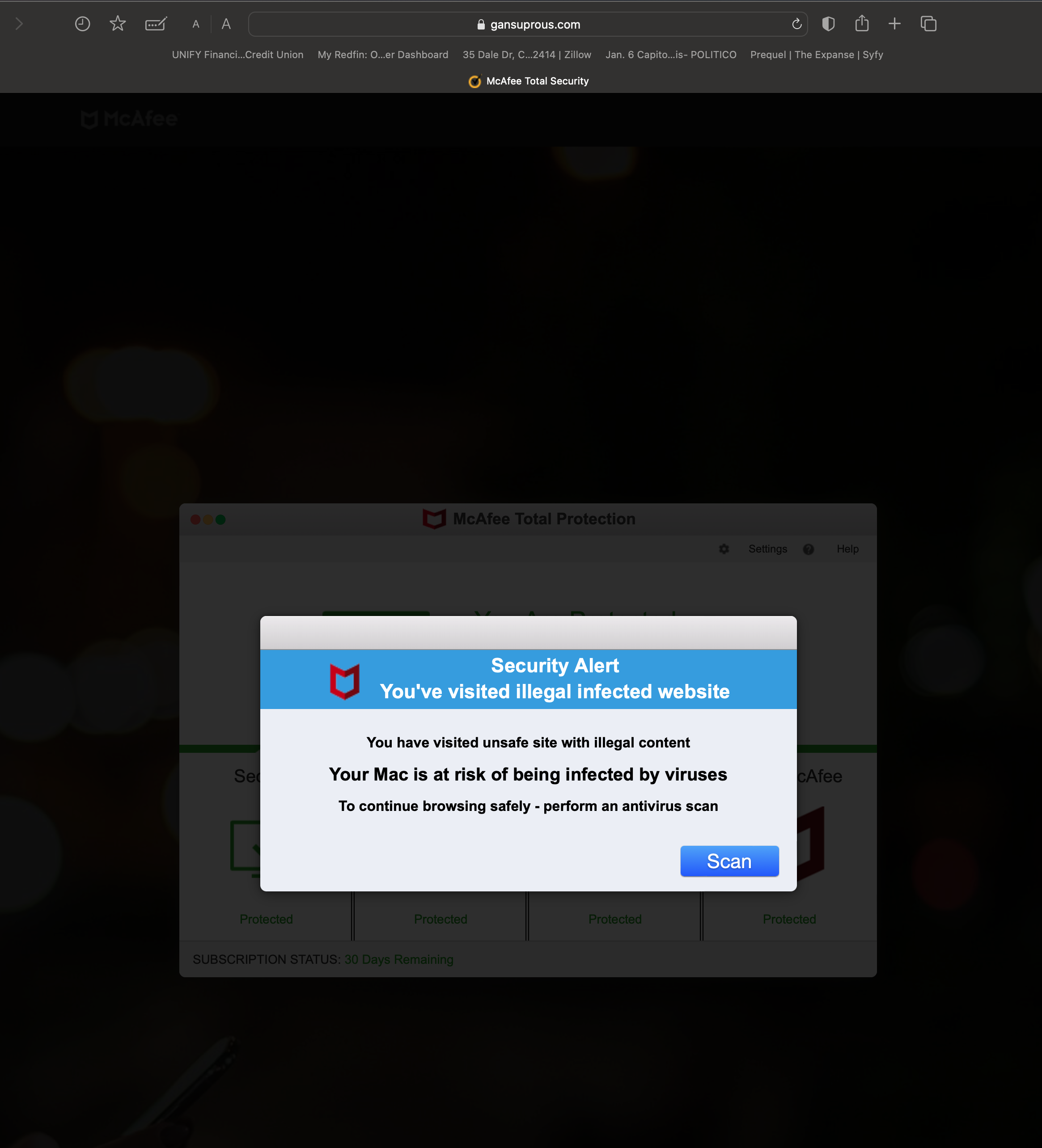This screenshot has height=1148, width=1042.
Task: Open the privacy shield report icon
Action: coord(828,24)
